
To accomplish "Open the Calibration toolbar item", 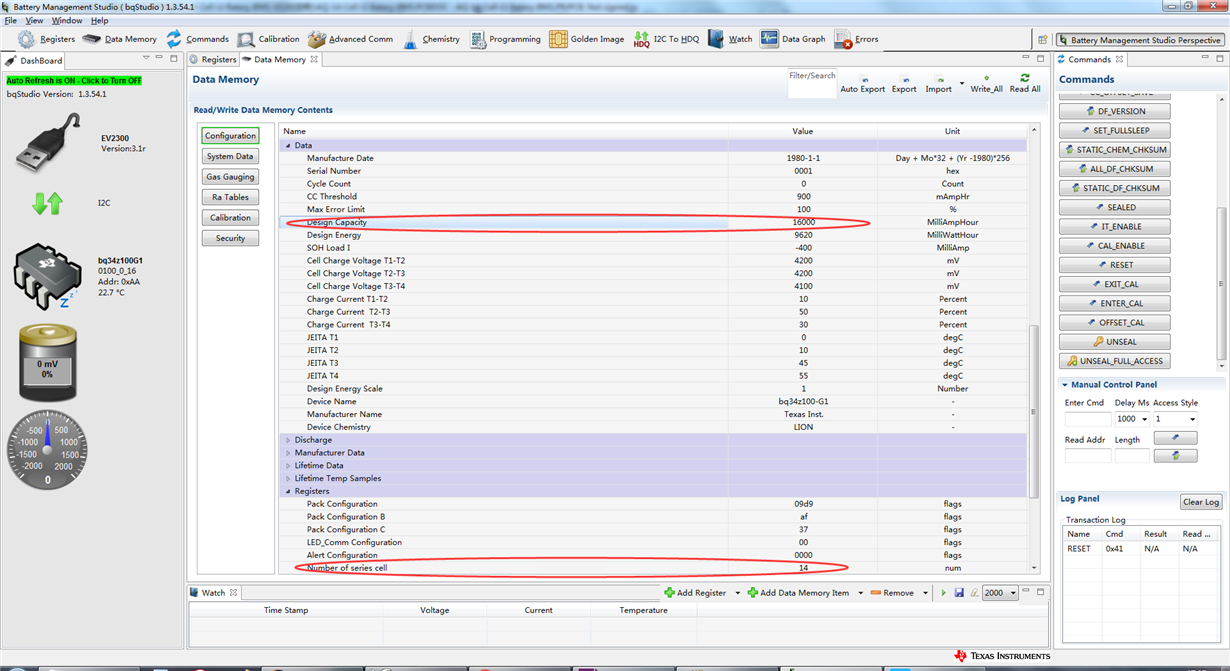I will (x=268, y=39).
